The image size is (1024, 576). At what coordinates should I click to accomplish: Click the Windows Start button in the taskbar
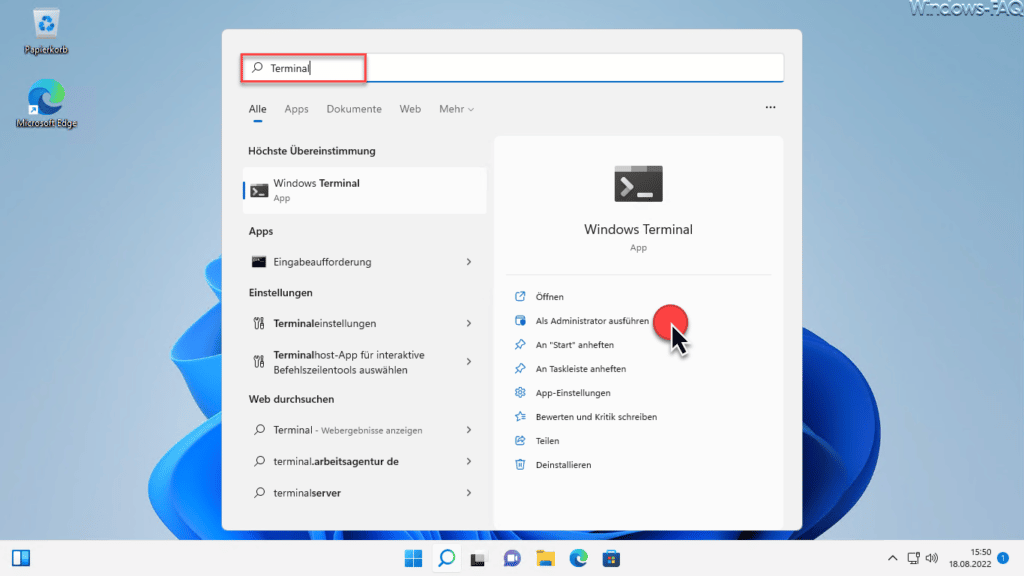tap(413, 558)
